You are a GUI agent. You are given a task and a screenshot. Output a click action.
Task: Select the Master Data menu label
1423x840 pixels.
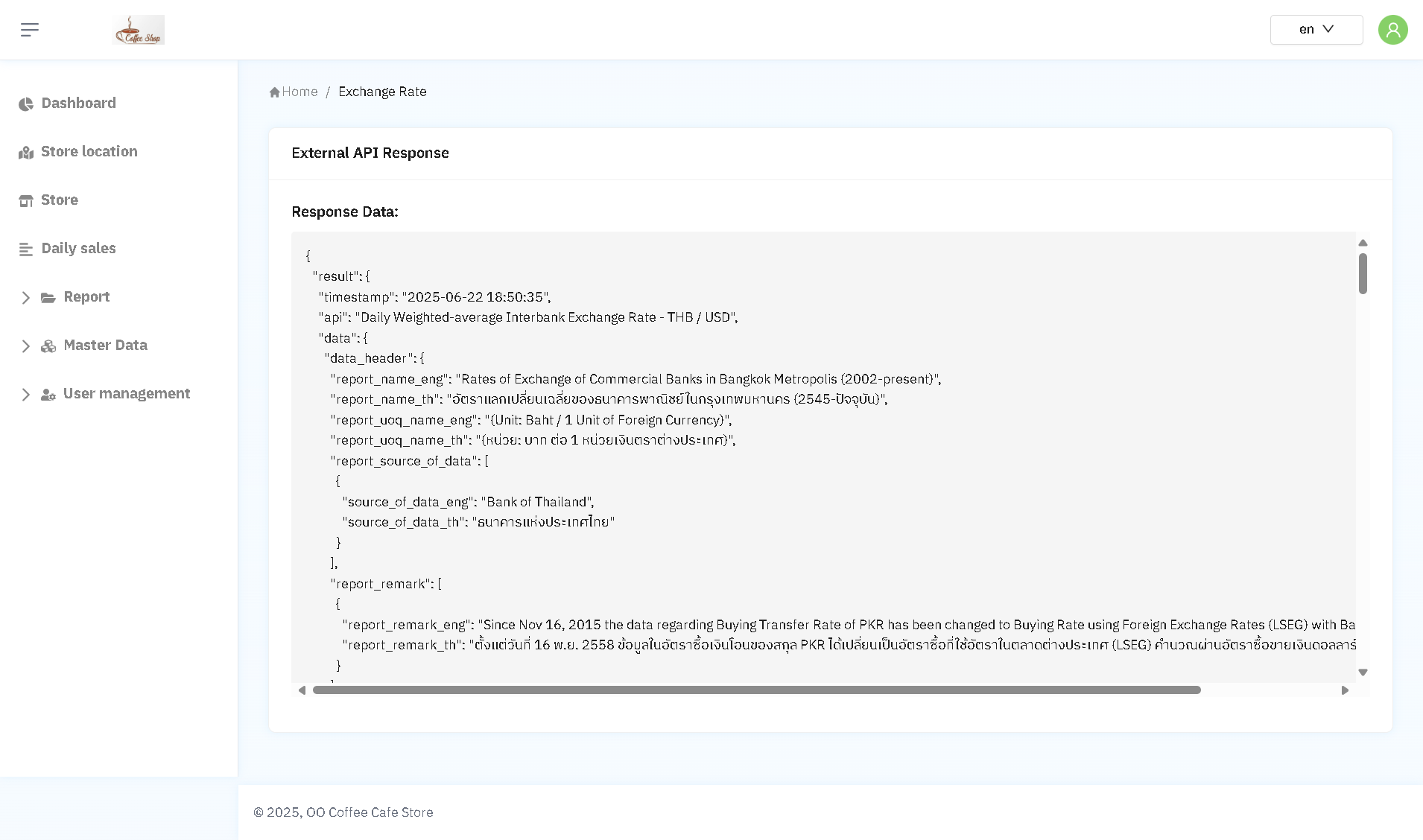106,345
